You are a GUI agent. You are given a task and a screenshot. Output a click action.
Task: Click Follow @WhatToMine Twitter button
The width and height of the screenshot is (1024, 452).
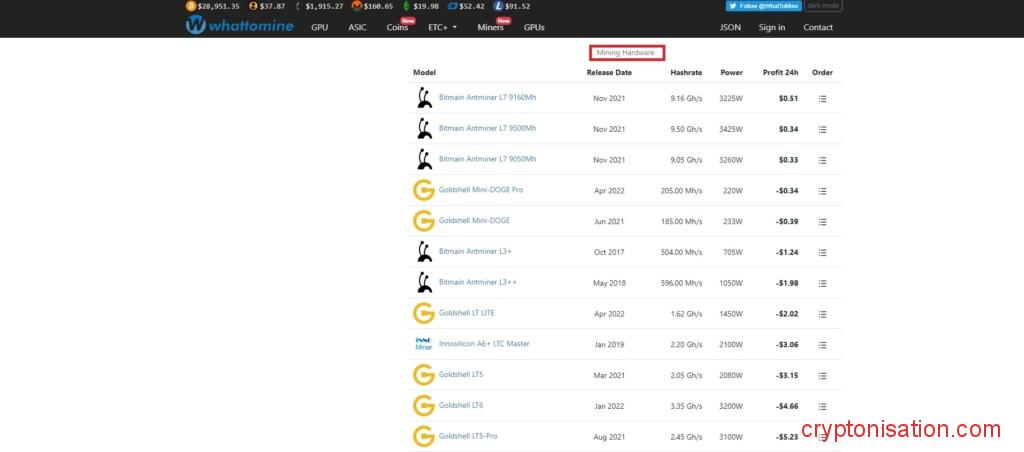(763, 5)
